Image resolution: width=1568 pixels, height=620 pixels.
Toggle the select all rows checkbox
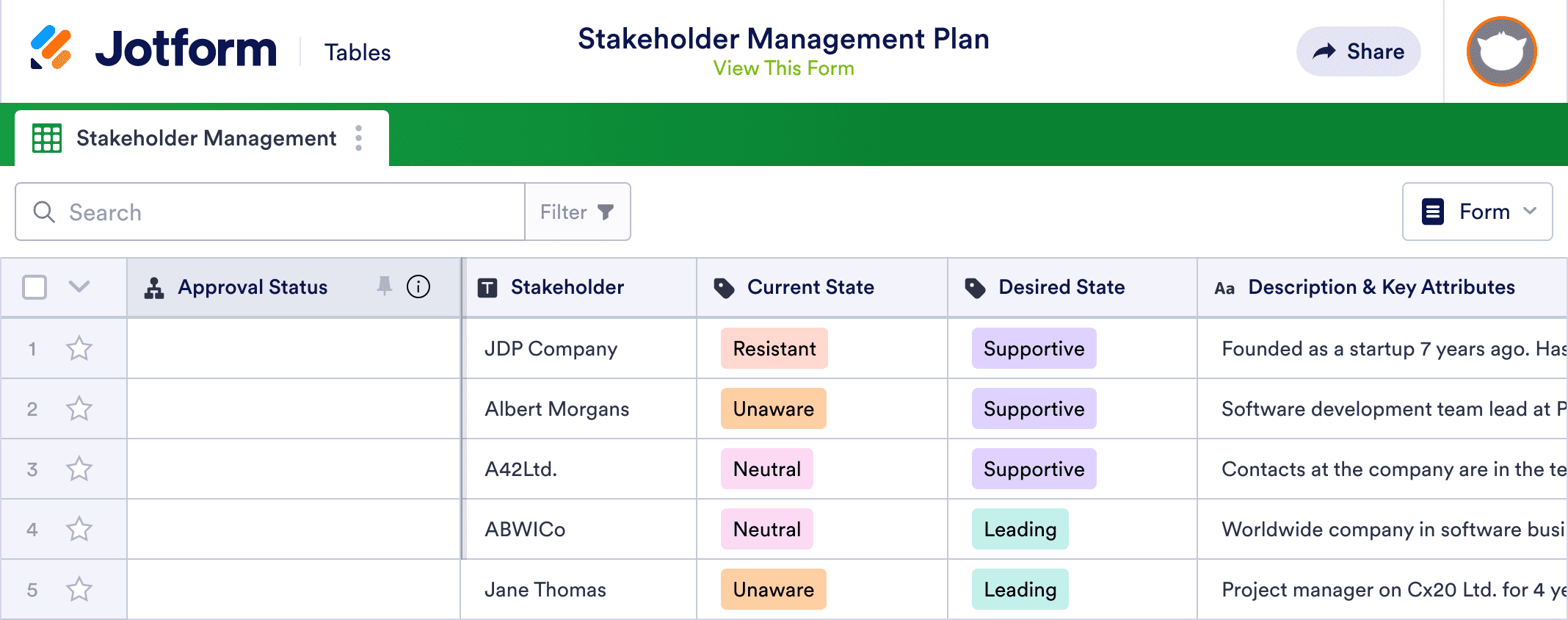point(35,287)
